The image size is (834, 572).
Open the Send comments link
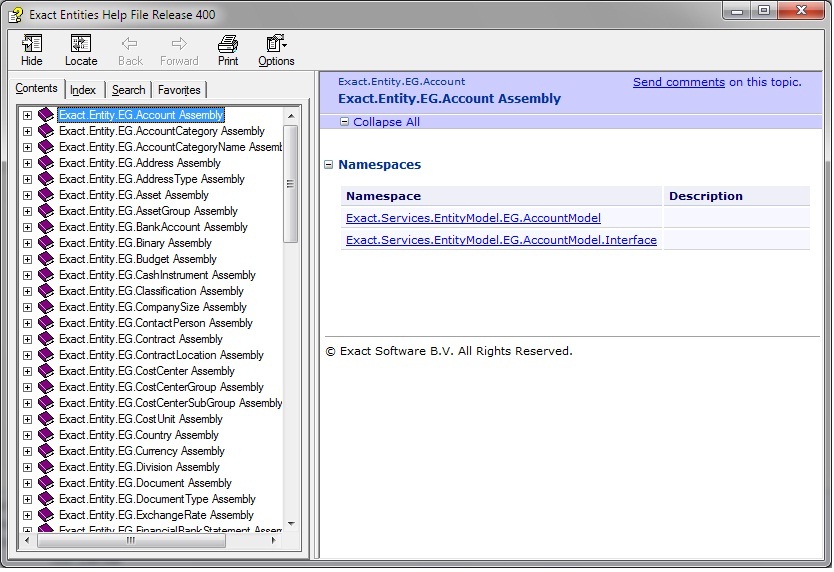click(679, 82)
